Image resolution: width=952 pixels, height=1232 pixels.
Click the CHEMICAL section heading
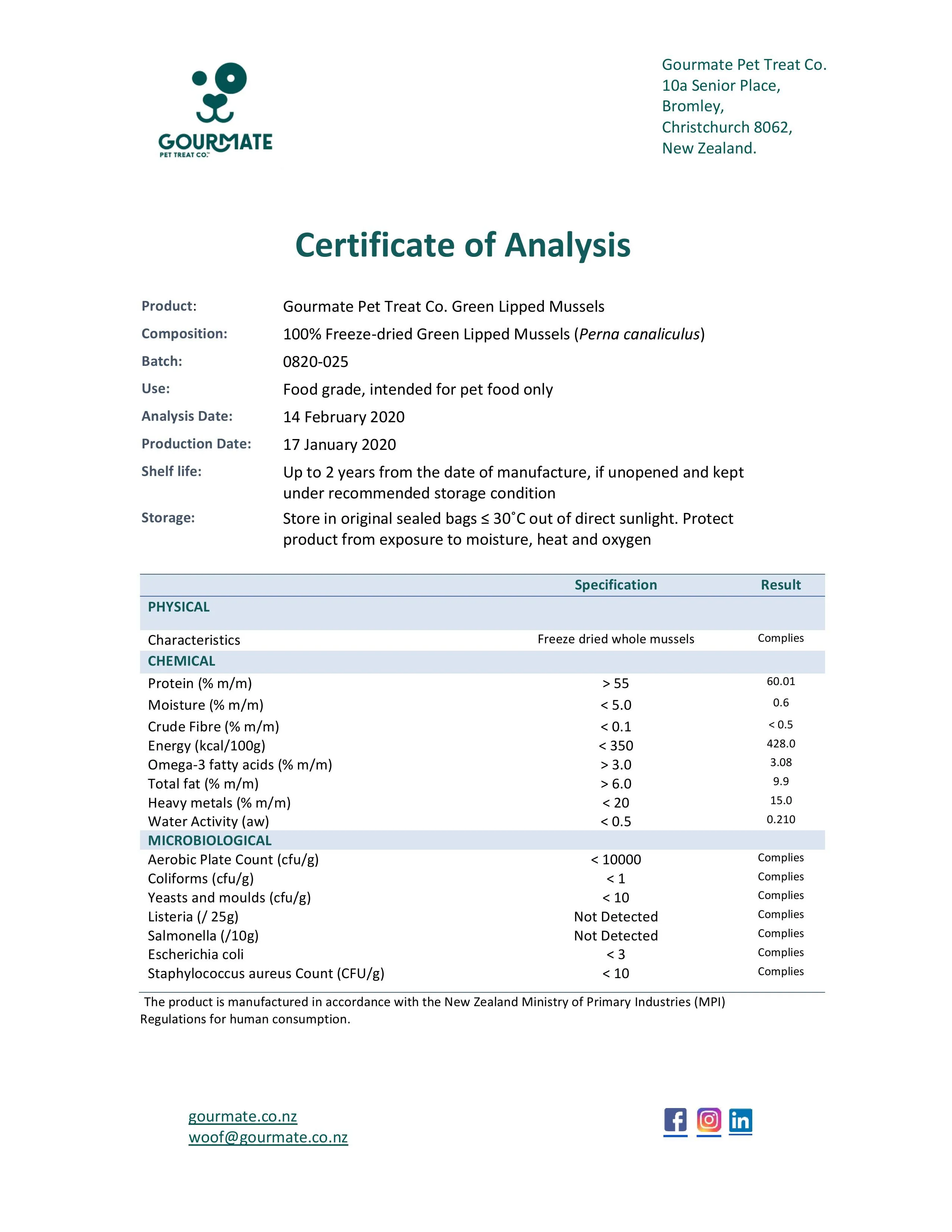(181, 661)
